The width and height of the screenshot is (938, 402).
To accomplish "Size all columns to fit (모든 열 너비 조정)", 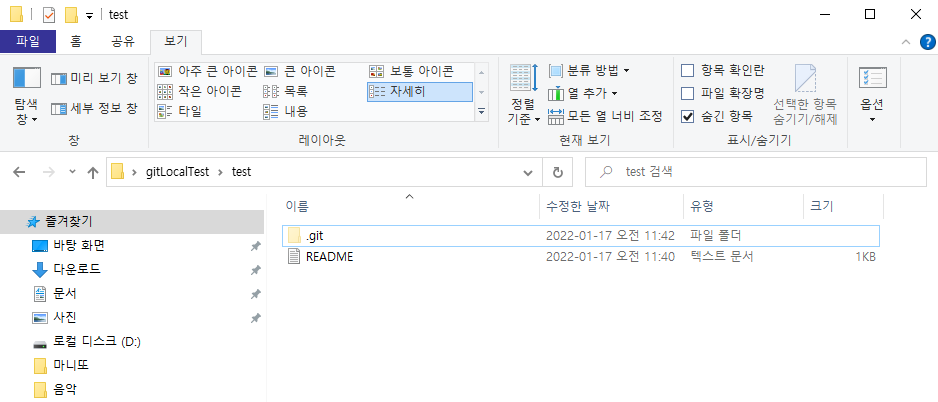I will point(605,117).
